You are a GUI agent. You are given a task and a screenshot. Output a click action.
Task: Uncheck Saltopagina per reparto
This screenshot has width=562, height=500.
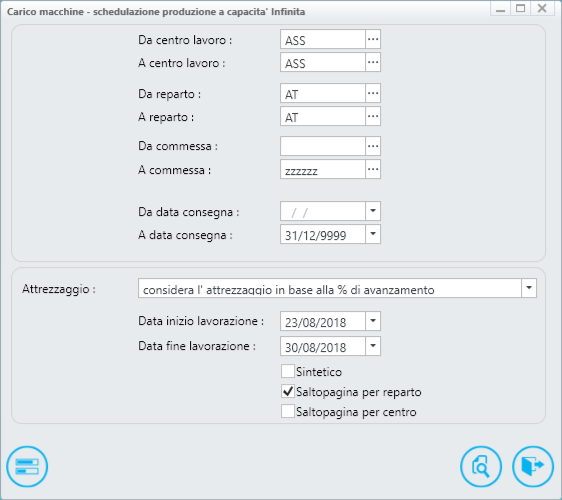click(288, 391)
